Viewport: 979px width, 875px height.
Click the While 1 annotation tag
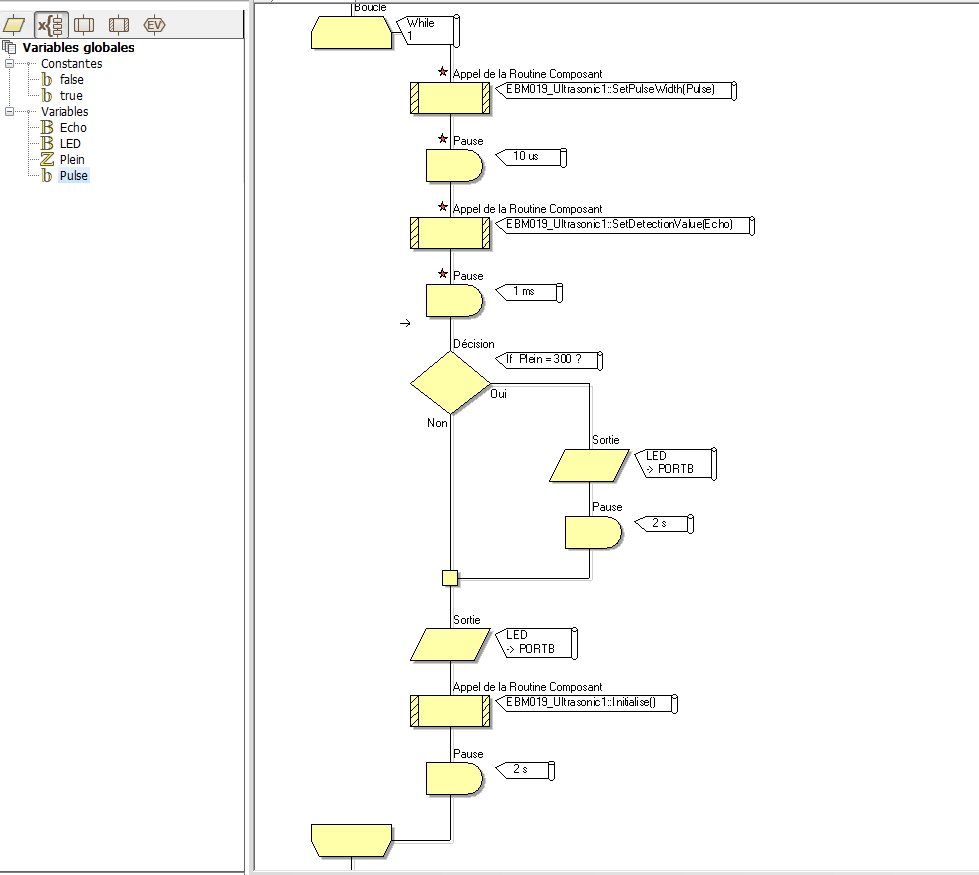(428, 30)
